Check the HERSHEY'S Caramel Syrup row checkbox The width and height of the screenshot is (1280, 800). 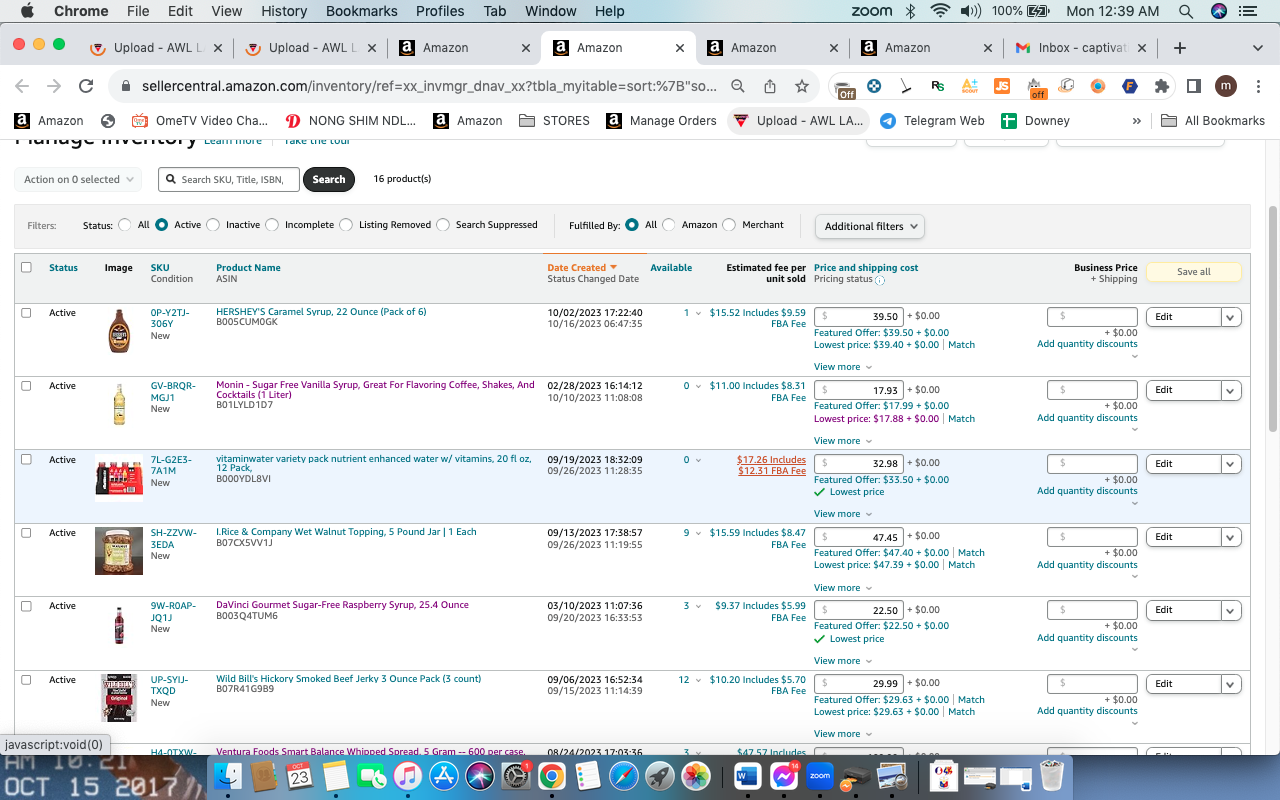point(26,313)
